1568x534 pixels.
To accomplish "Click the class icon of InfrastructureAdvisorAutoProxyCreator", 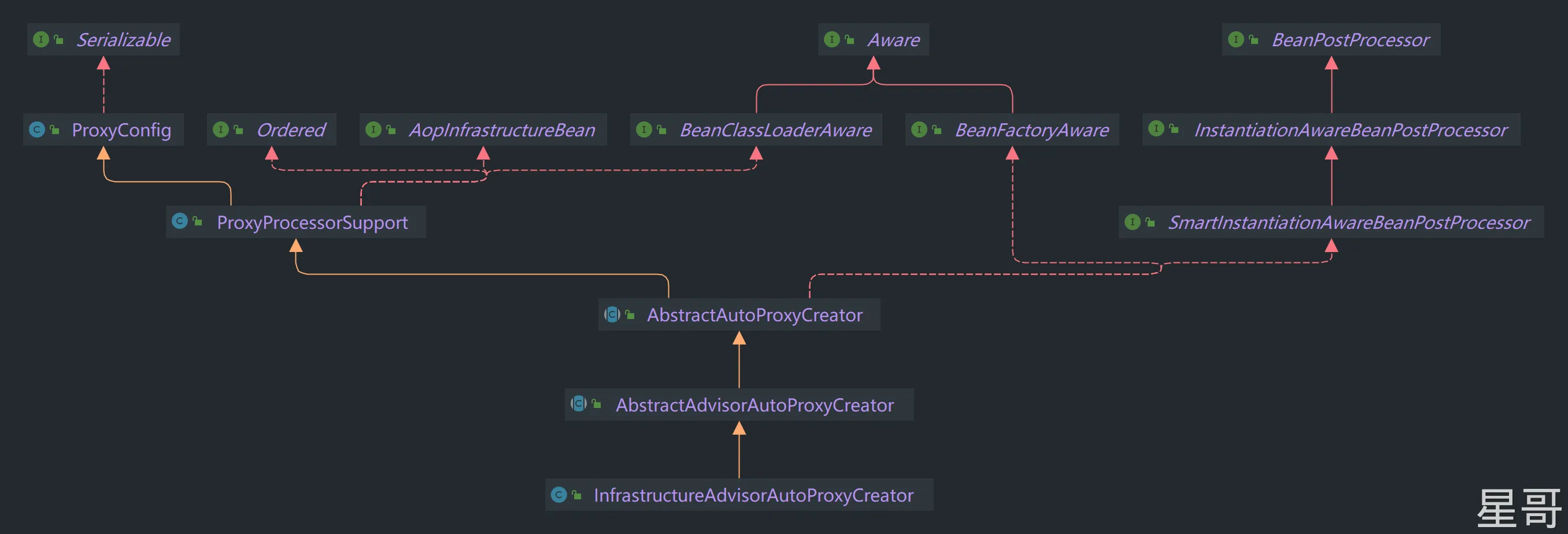I will [559, 495].
